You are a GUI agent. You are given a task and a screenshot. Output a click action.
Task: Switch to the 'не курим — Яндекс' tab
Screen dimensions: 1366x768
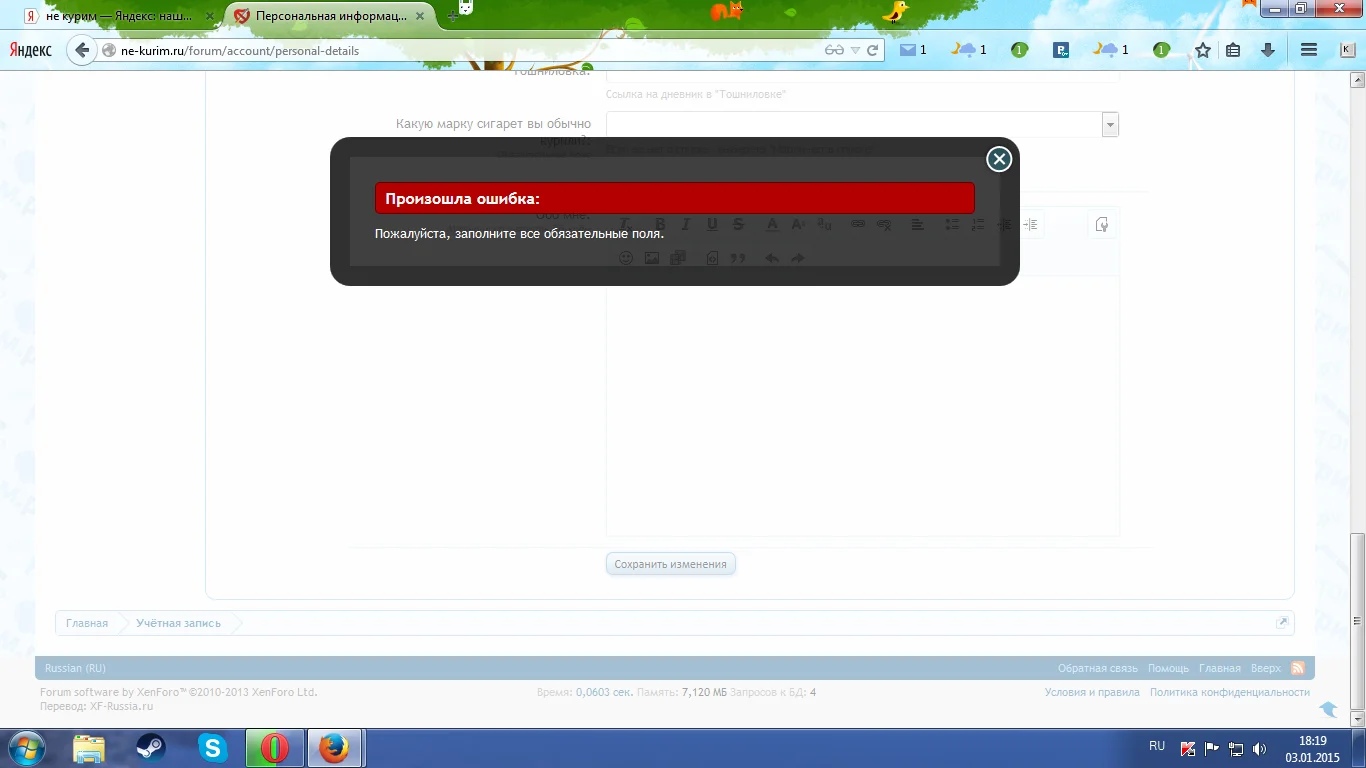point(119,17)
